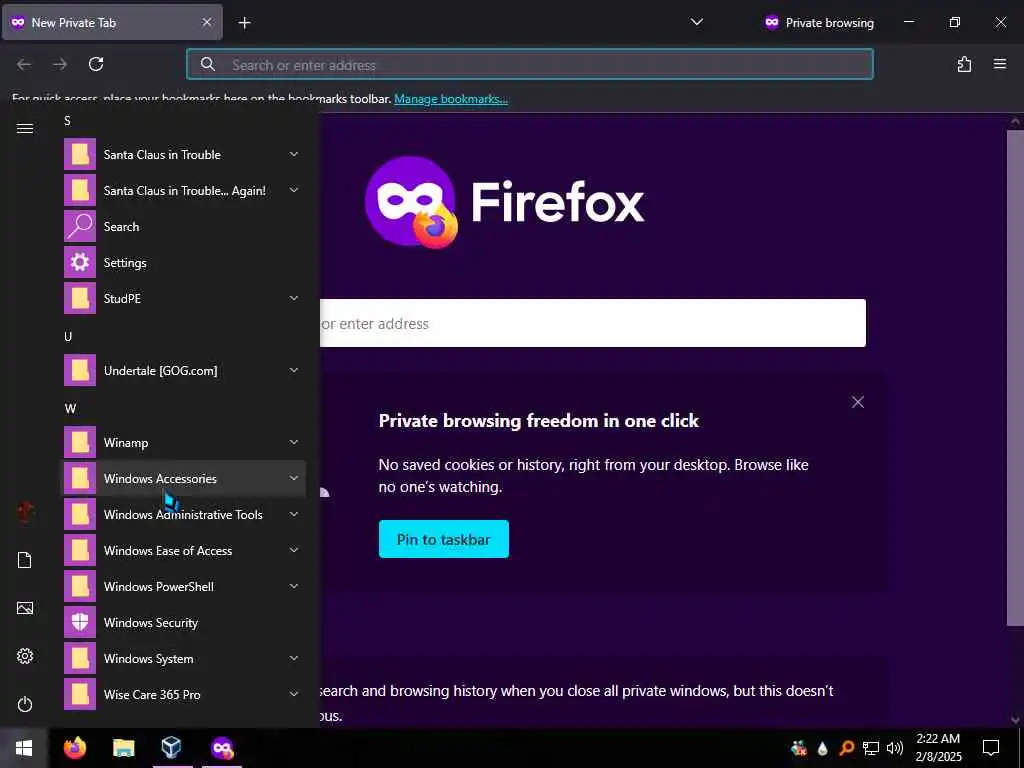1024x768 pixels.
Task: Expand the StudPE folder chevron
Action: (294, 298)
